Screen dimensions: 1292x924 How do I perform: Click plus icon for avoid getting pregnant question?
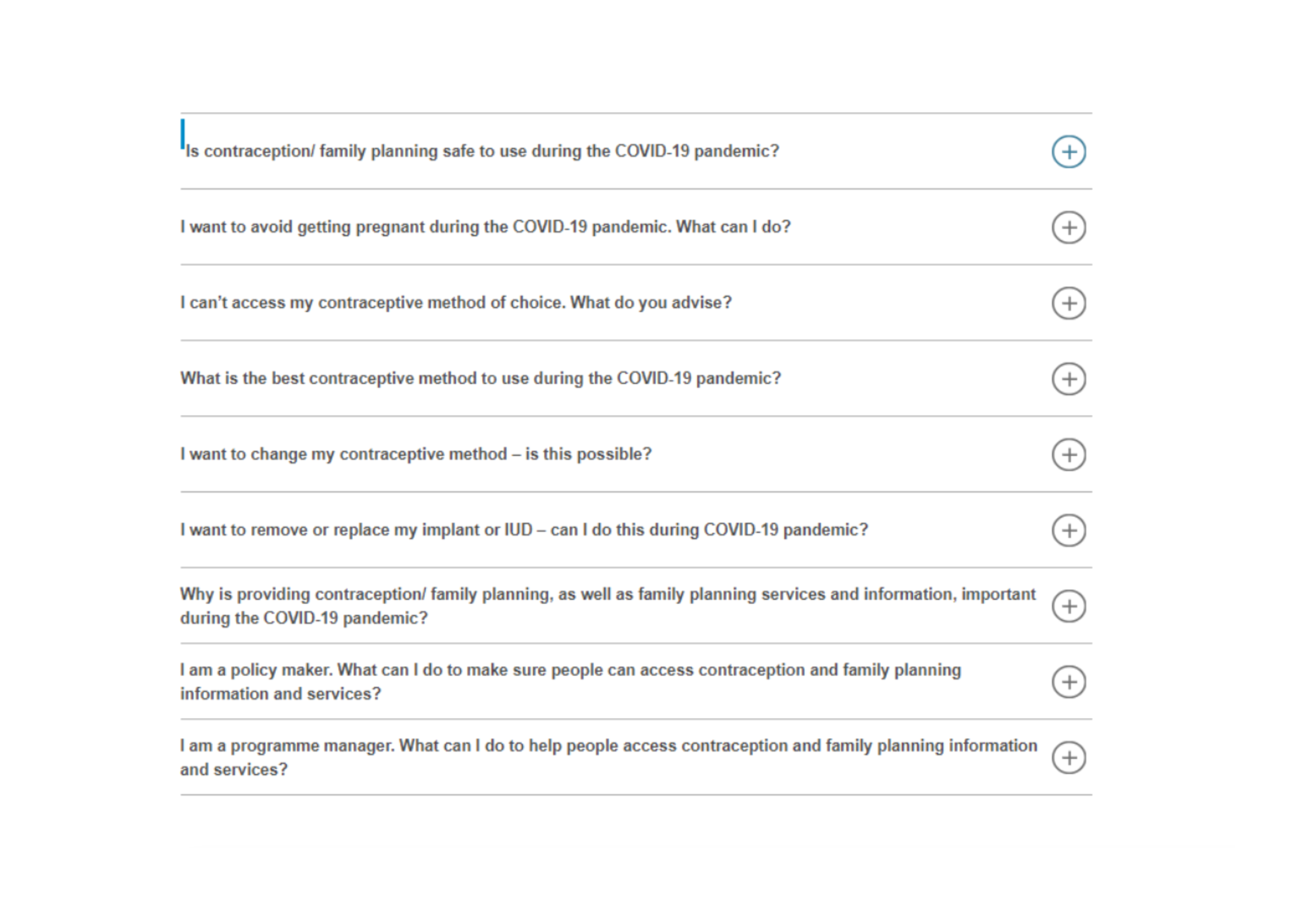point(1068,228)
